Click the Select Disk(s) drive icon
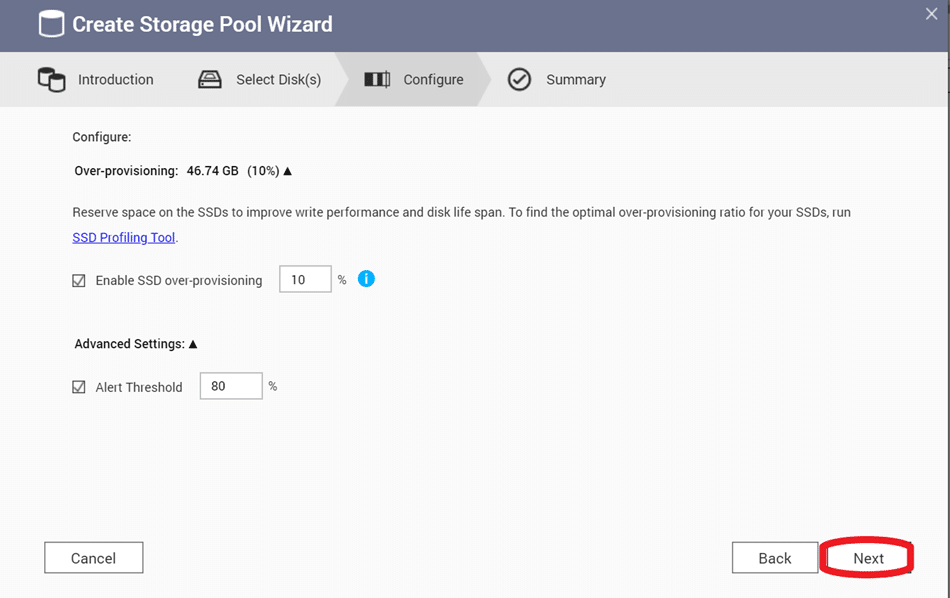 coord(210,79)
